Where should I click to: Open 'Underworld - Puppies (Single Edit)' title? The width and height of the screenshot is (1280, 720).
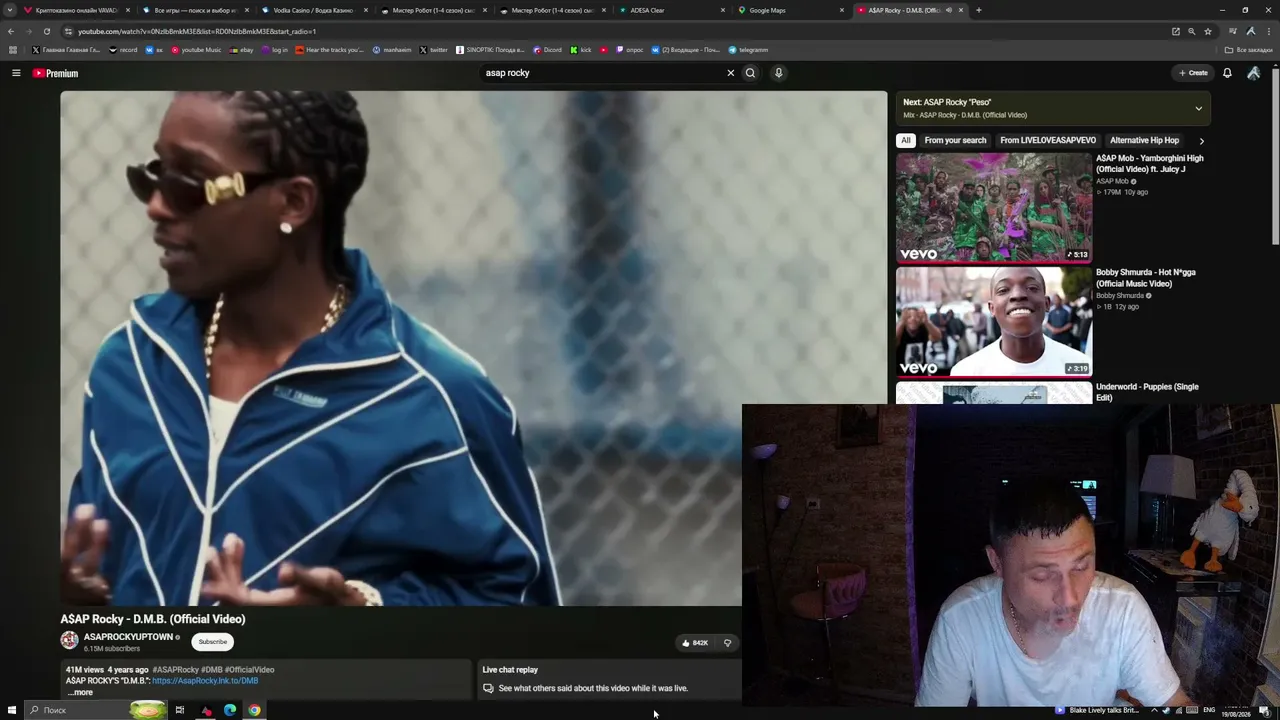pyautogui.click(x=1147, y=392)
